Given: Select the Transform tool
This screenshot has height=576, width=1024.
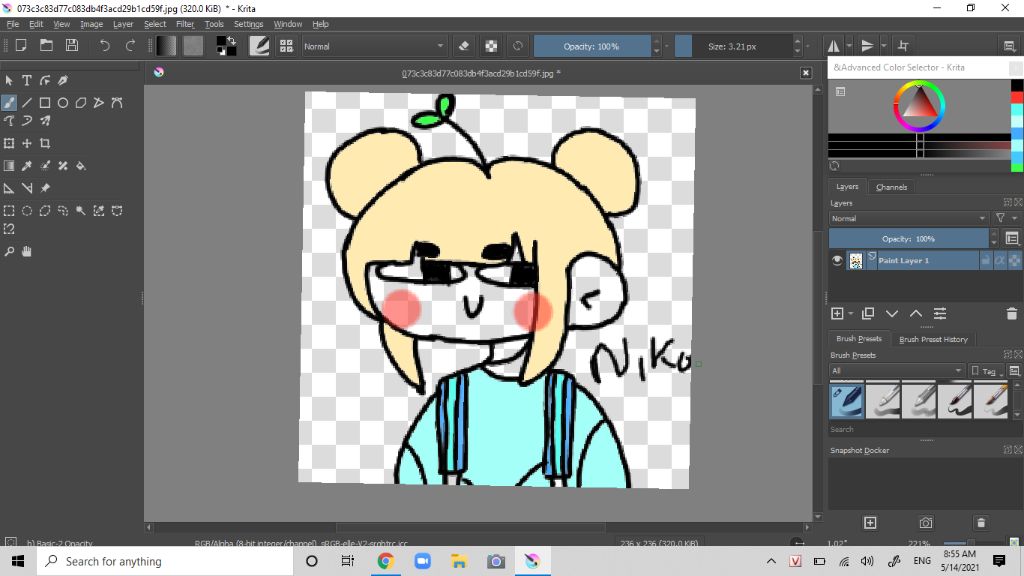Looking at the screenshot, I should click(x=9, y=143).
